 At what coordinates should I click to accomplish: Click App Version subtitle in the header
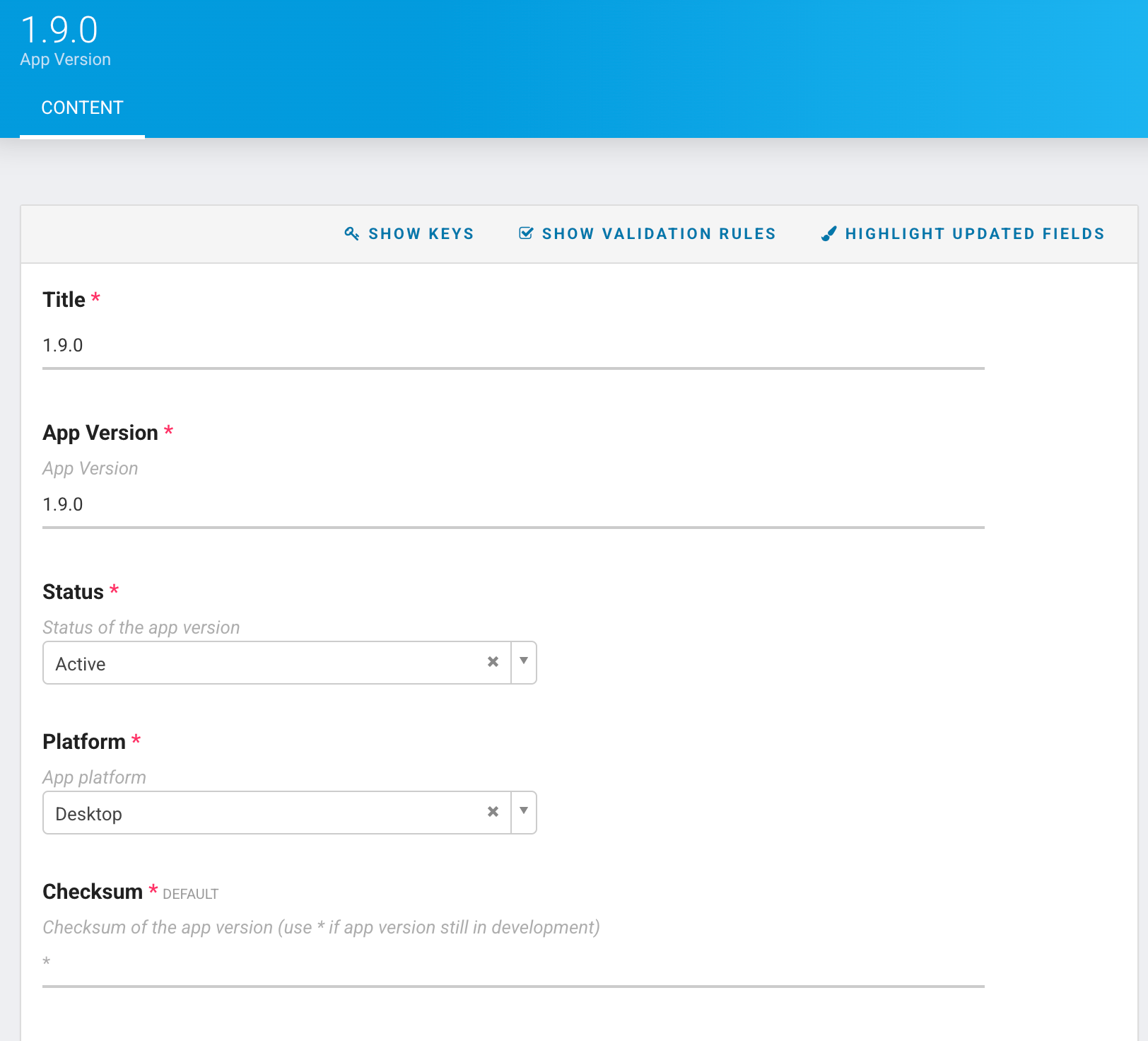pos(65,60)
